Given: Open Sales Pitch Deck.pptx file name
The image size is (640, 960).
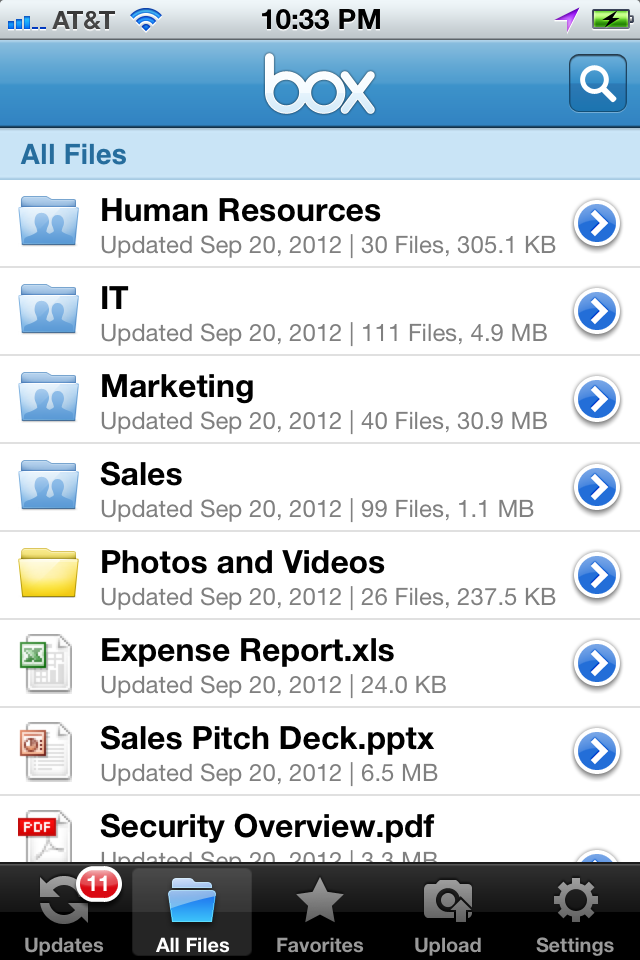Looking at the screenshot, I should [267, 738].
